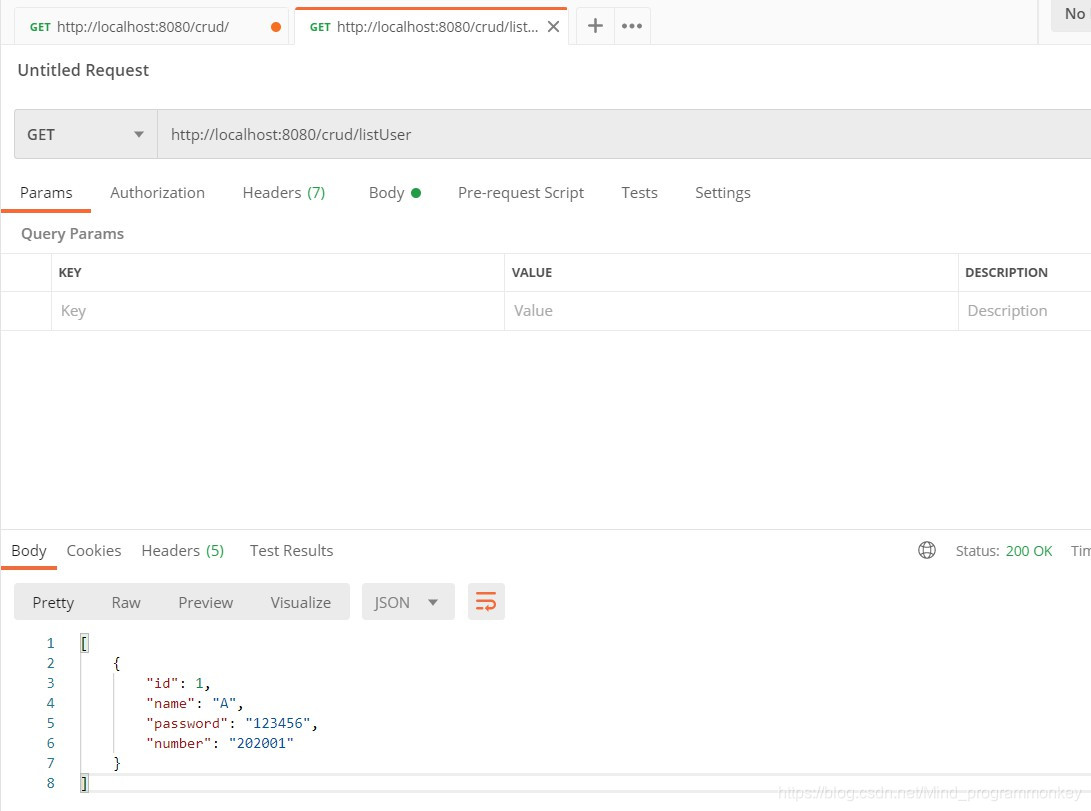Screen dimensions: 1091x811
Task: Open the Settings tab
Action: [722, 193]
